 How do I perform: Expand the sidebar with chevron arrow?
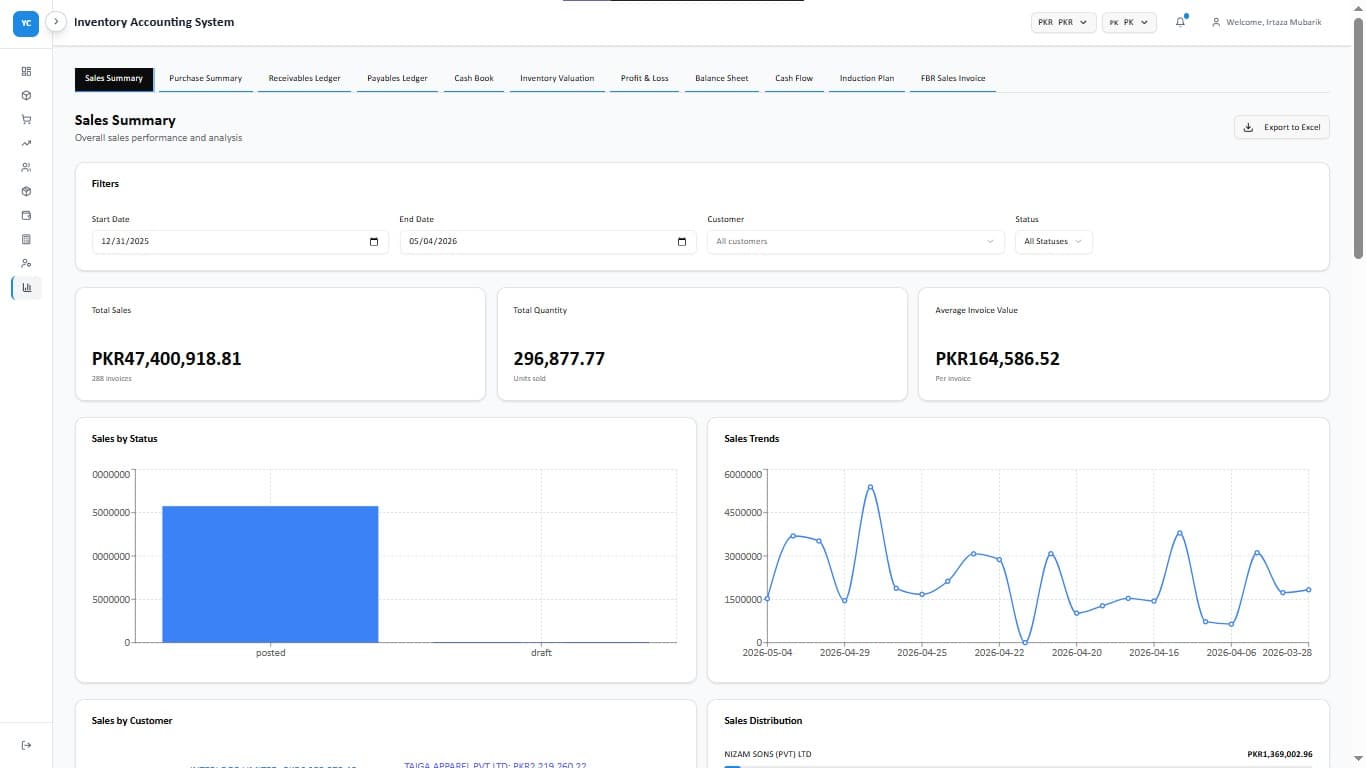tap(56, 21)
